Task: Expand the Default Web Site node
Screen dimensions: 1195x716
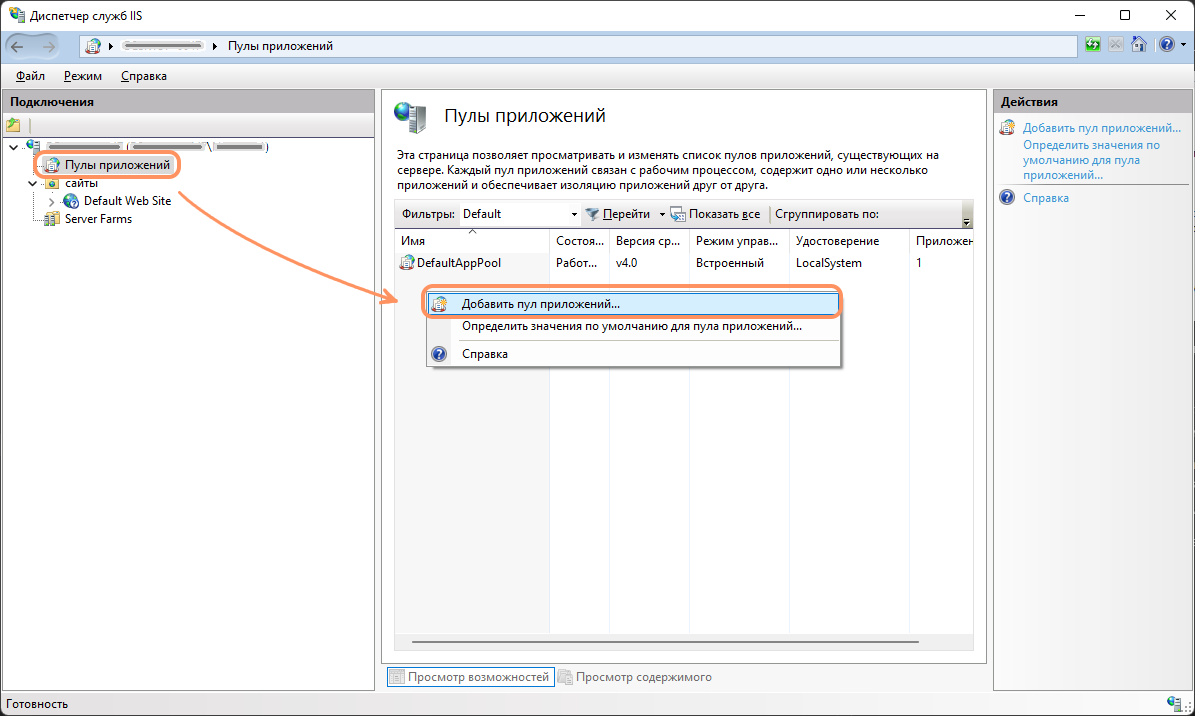Action: (51, 201)
